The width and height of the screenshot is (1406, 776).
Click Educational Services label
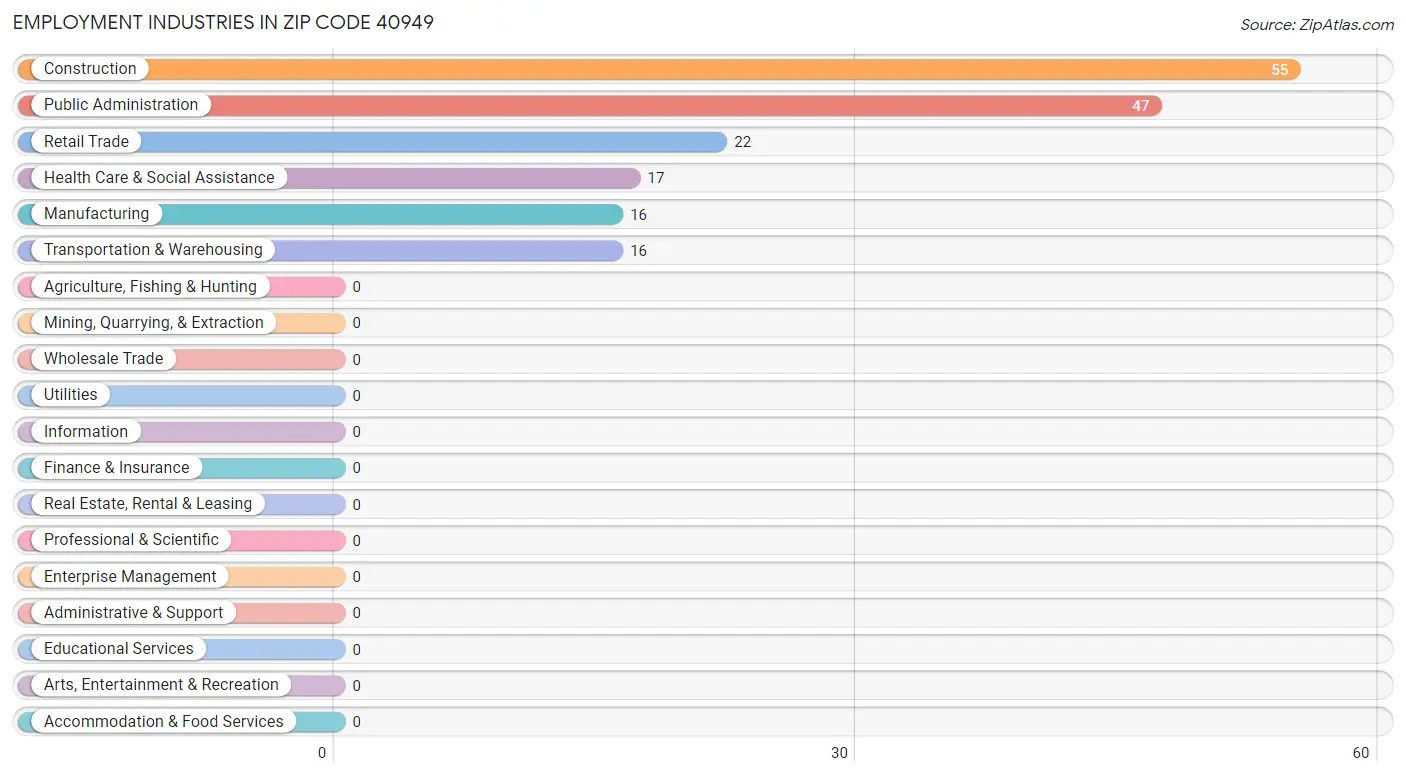119,649
